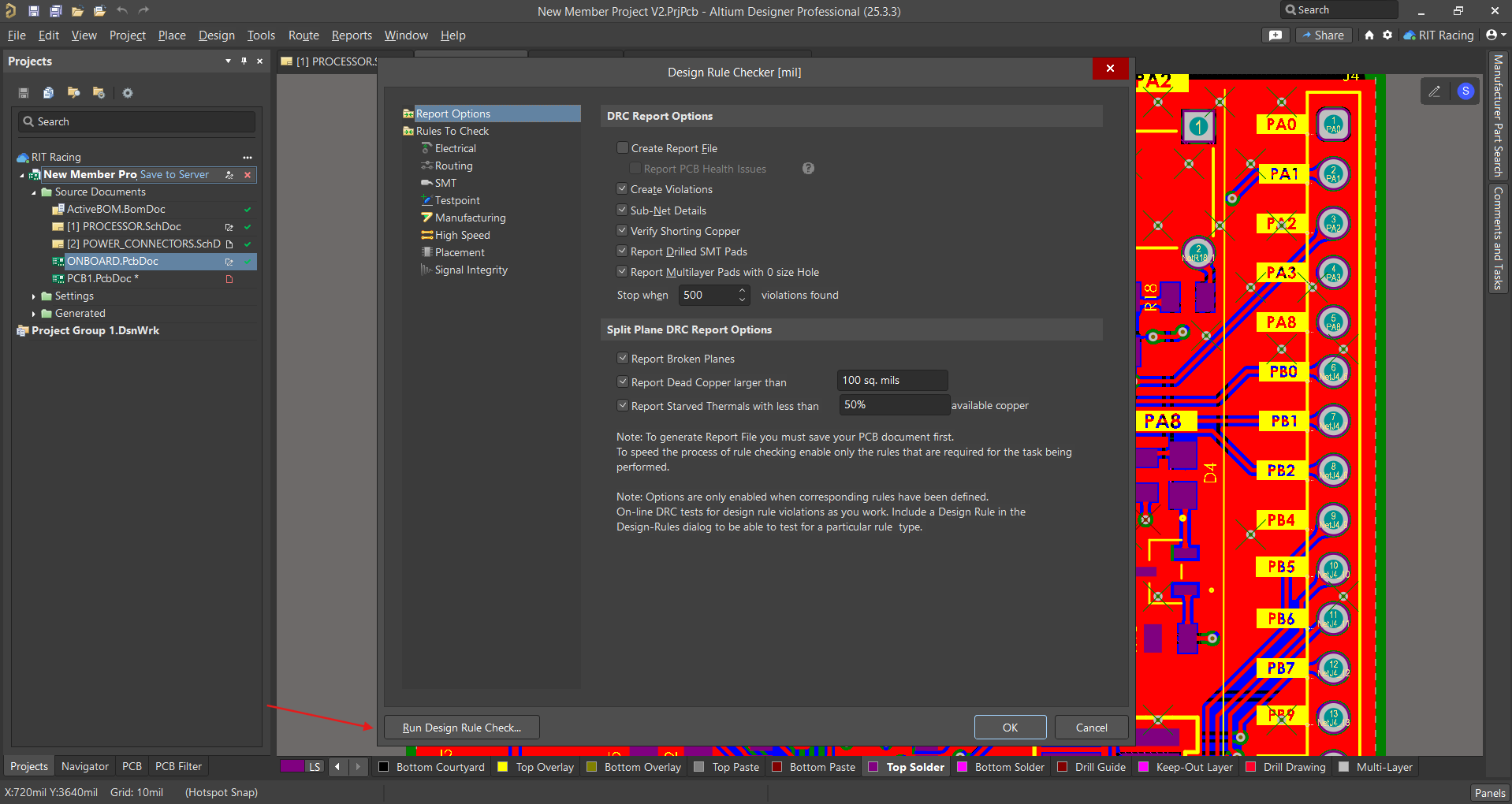Viewport: 1512px width, 804px height.
Task: Toggle Report Starved Thermals with less than checkbox
Action: coord(623,405)
